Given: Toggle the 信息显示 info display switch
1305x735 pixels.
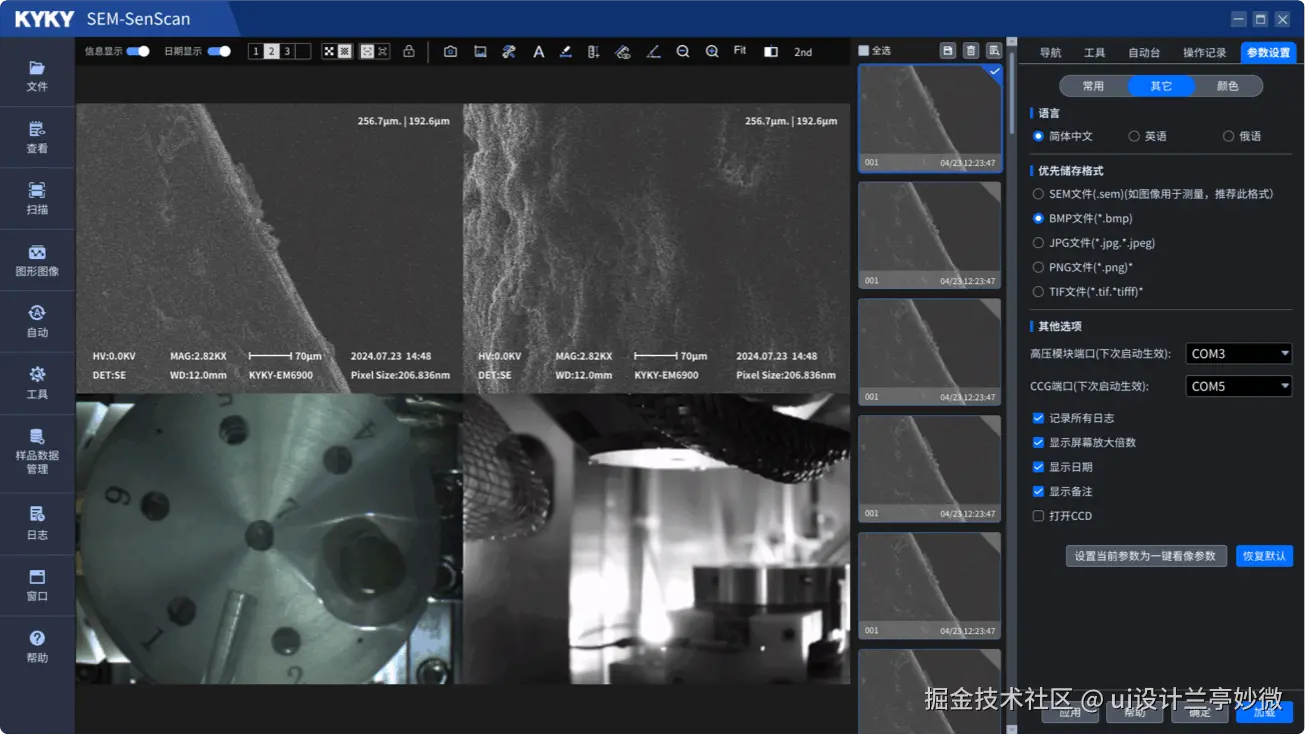Looking at the screenshot, I should (x=138, y=51).
